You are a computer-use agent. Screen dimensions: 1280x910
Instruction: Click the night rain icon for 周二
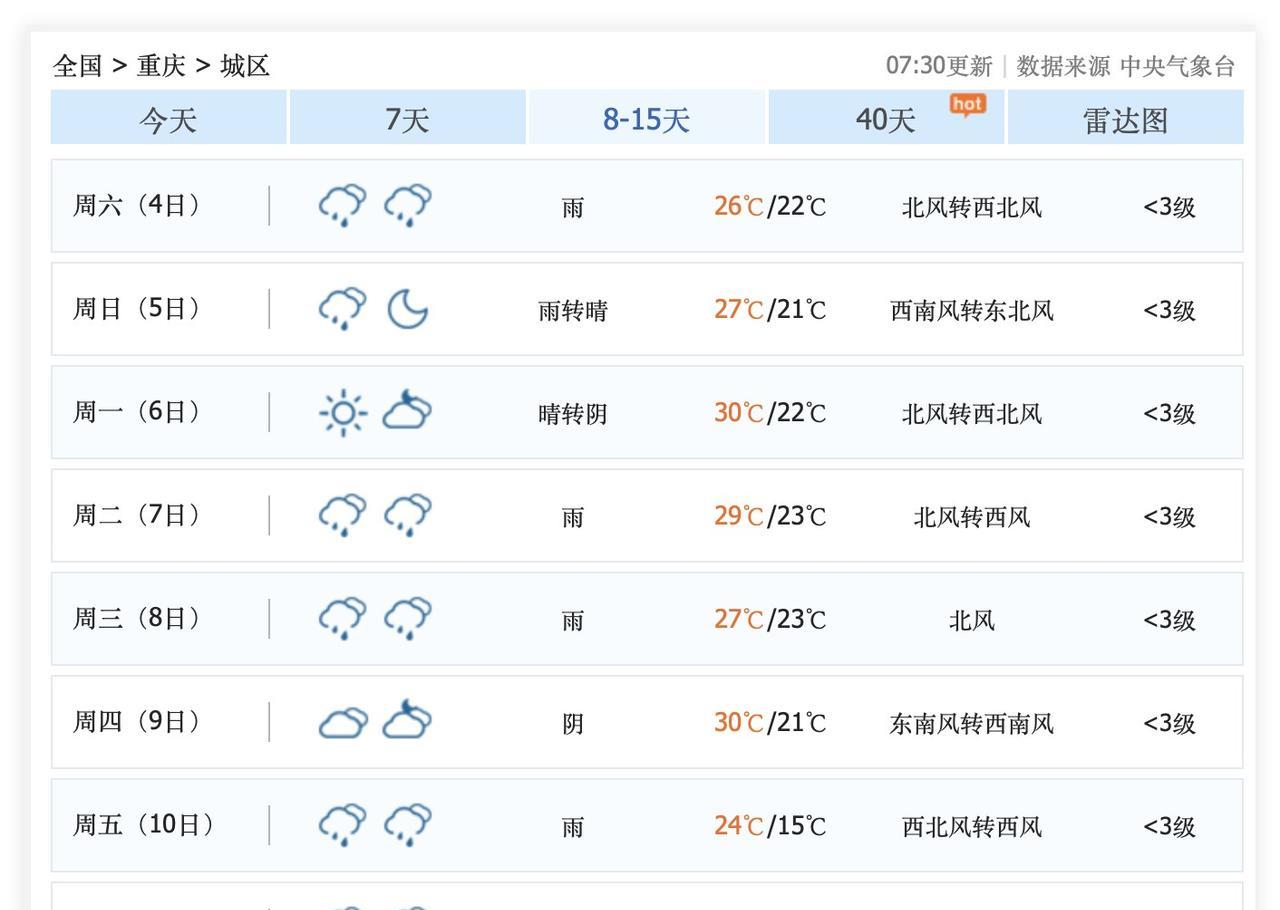pyautogui.click(x=407, y=515)
